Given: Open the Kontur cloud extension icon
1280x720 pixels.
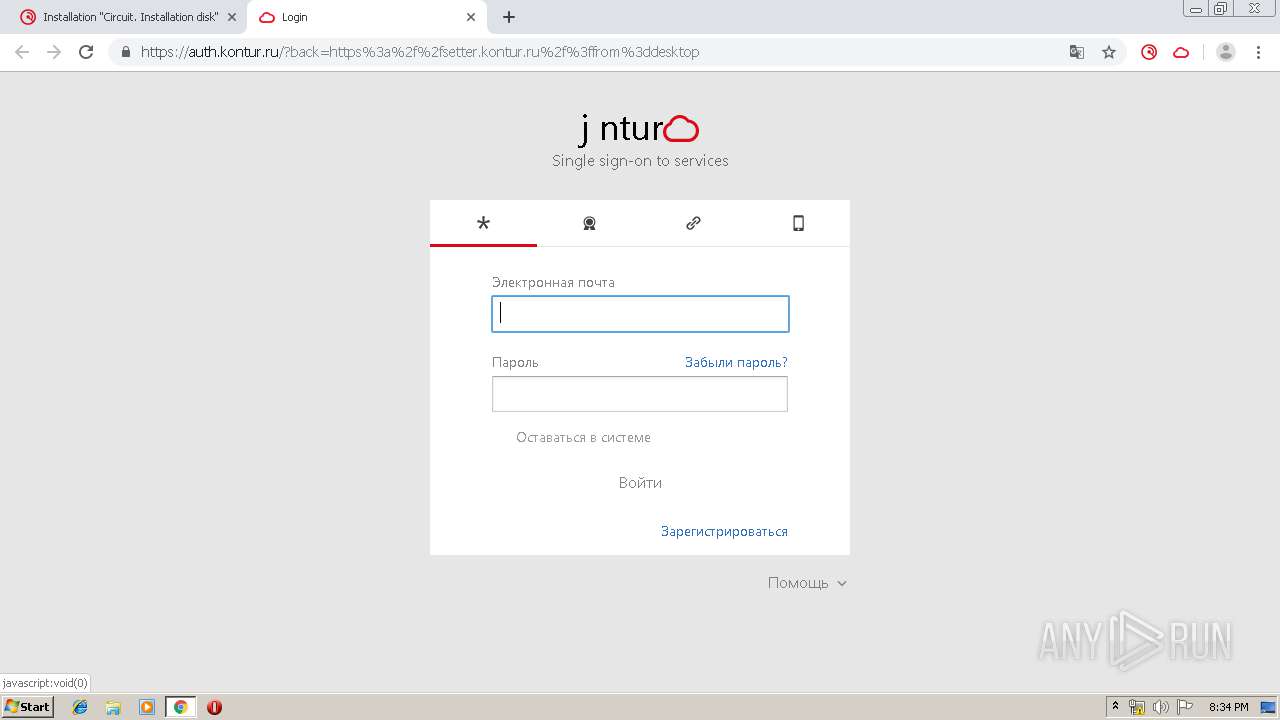Looking at the screenshot, I should [1181, 52].
